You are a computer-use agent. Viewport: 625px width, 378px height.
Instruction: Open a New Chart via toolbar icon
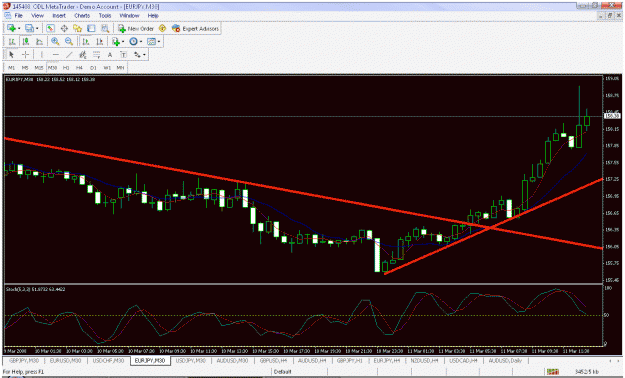[11, 28]
